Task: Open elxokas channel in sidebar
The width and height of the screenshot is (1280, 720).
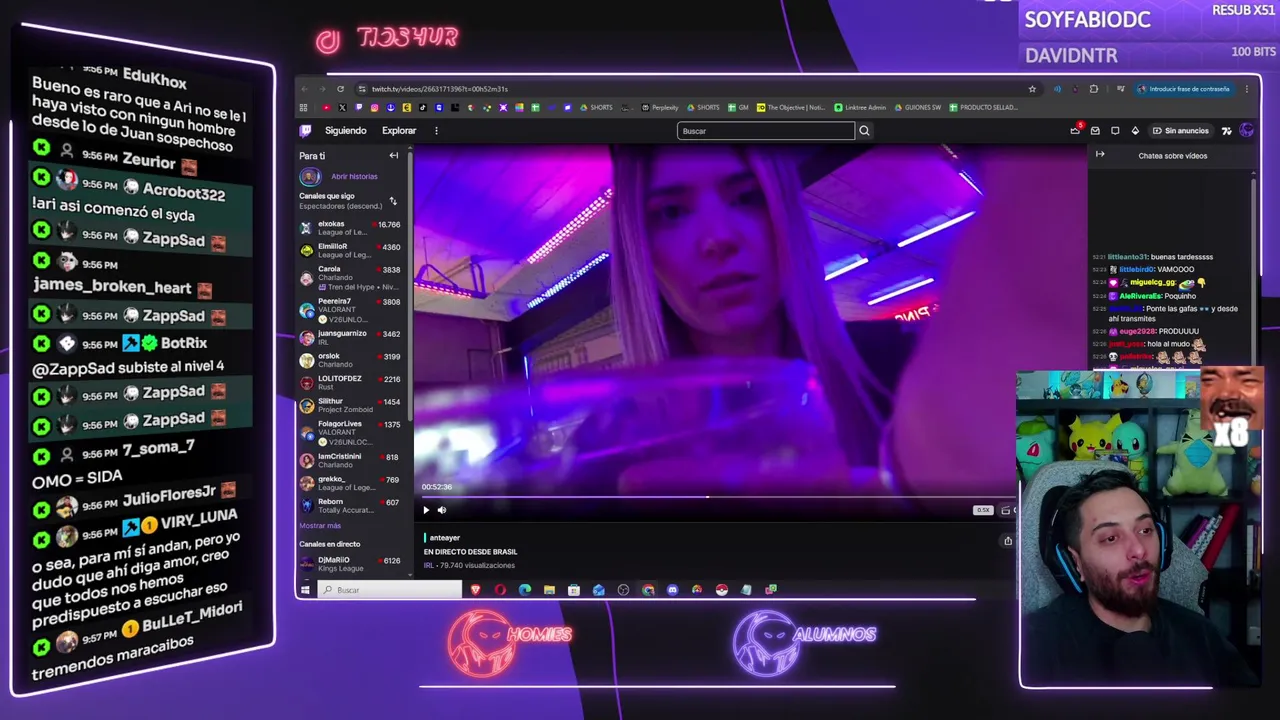Action: (x=350, y=228)
